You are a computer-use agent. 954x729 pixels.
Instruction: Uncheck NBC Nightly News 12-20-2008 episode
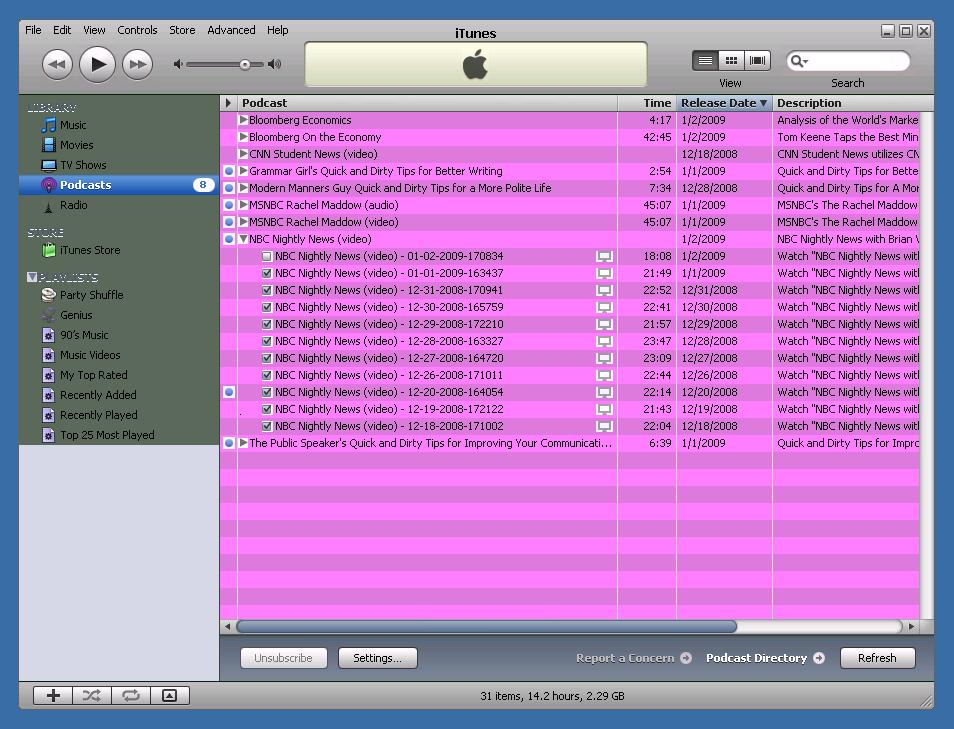(x=267, y=393)
